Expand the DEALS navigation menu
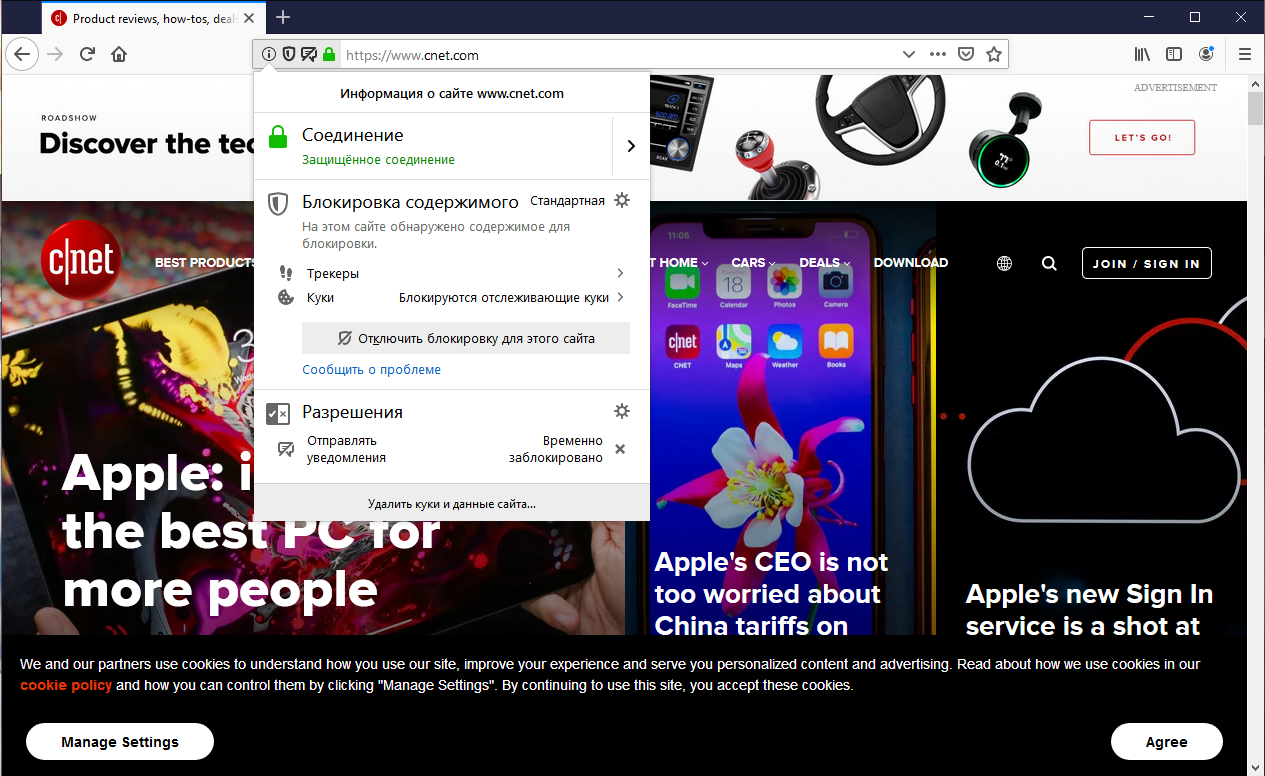Screen dimensions: 1265x776 (825, 263)
